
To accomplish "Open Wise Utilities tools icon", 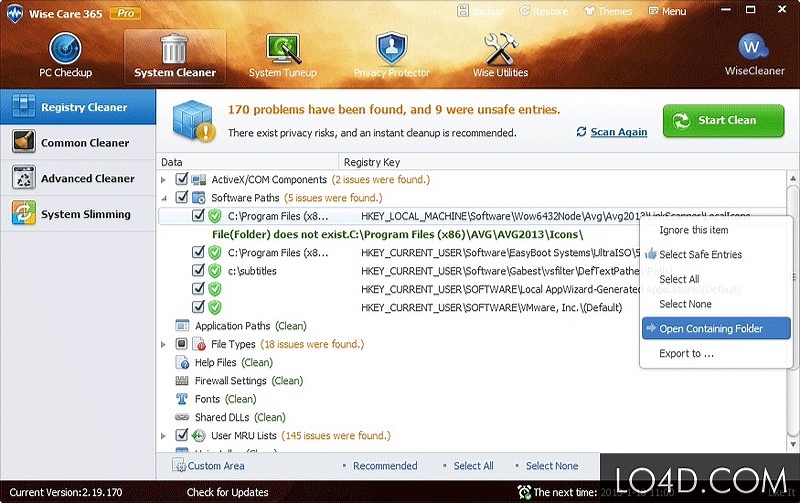I will tap(501, 48).
